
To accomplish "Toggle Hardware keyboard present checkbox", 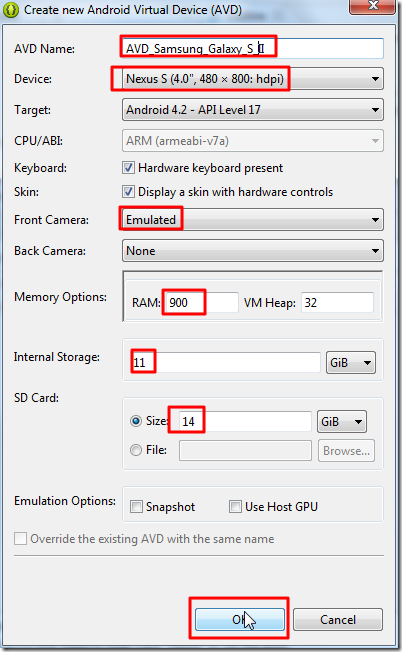I will [128, 168].
